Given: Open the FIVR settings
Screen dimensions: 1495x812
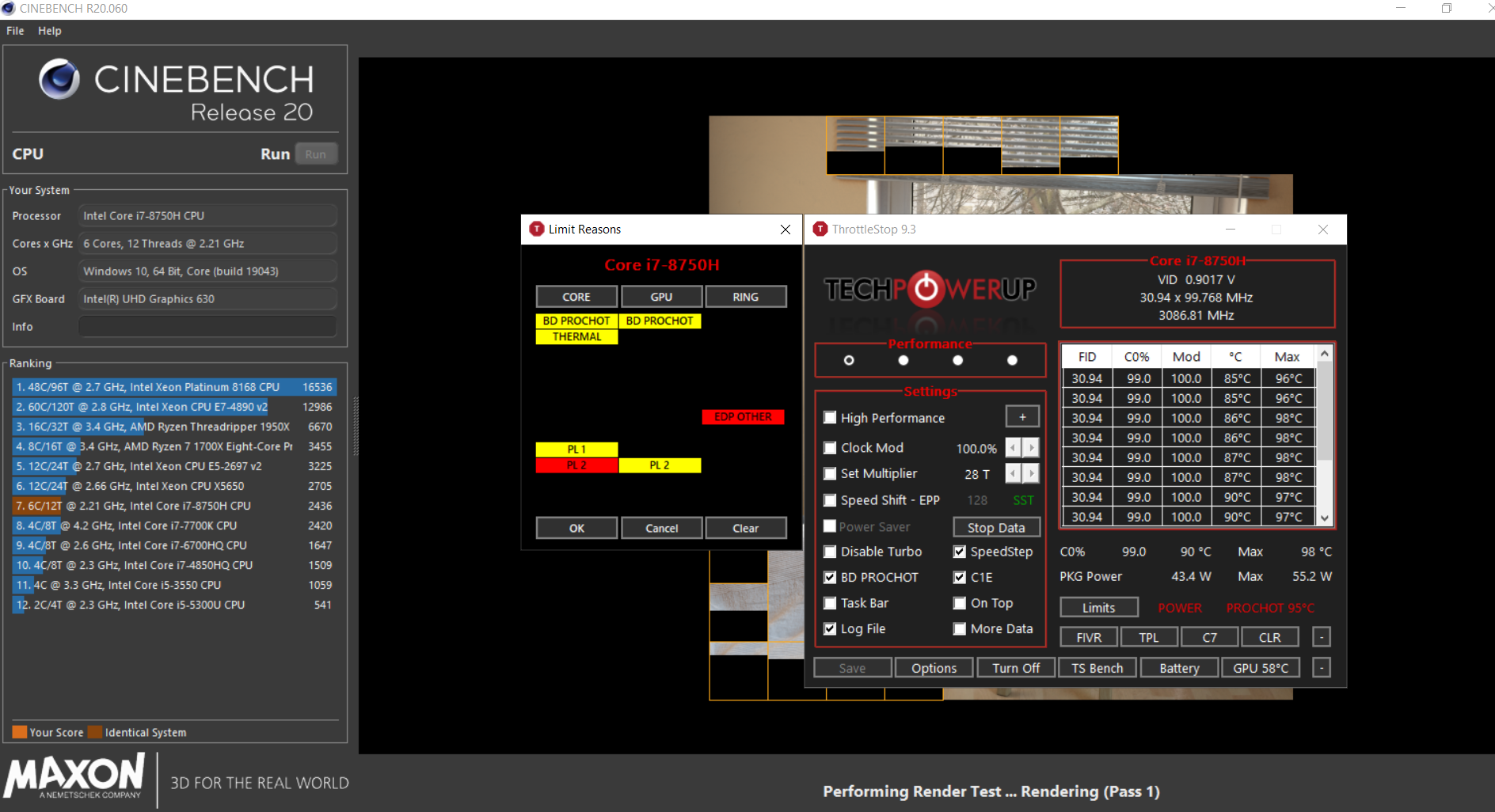Looking at the screenshot, I should point(1089,637).
